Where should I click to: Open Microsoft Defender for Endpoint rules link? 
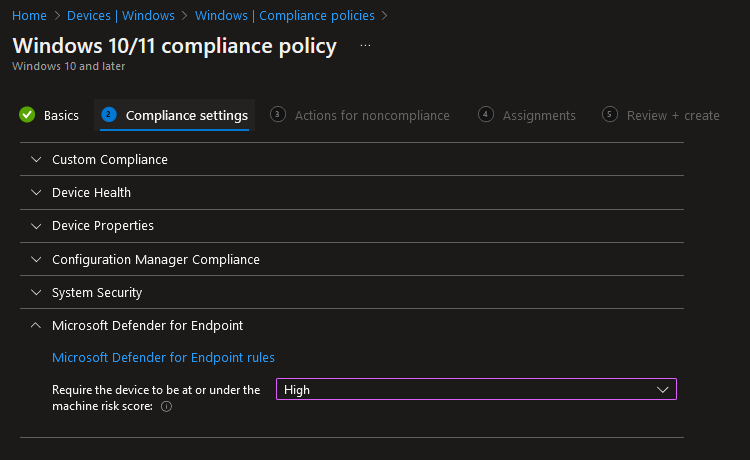(163, 358)
